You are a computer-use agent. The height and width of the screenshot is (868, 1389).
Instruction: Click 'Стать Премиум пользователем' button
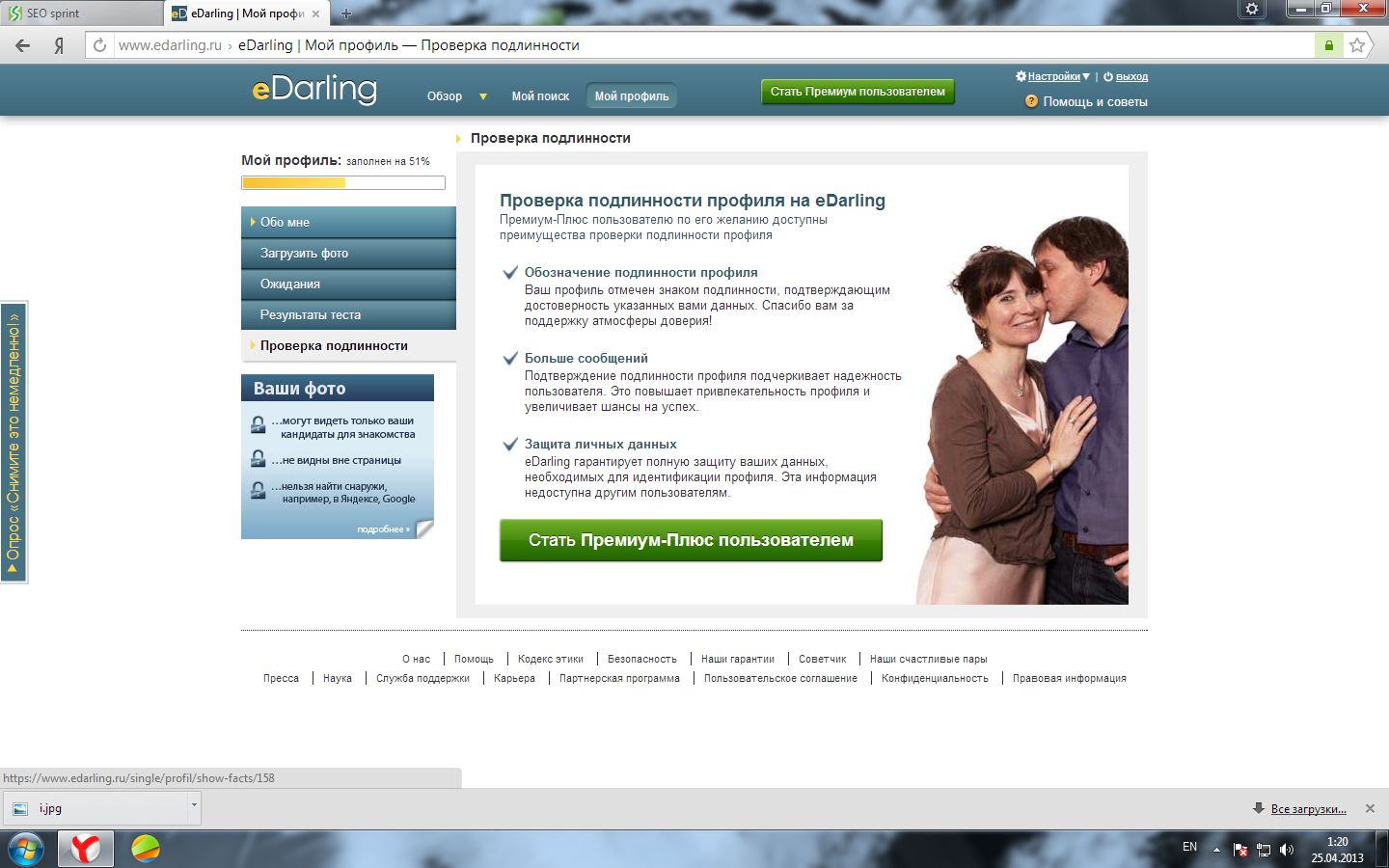click(858, 92)
